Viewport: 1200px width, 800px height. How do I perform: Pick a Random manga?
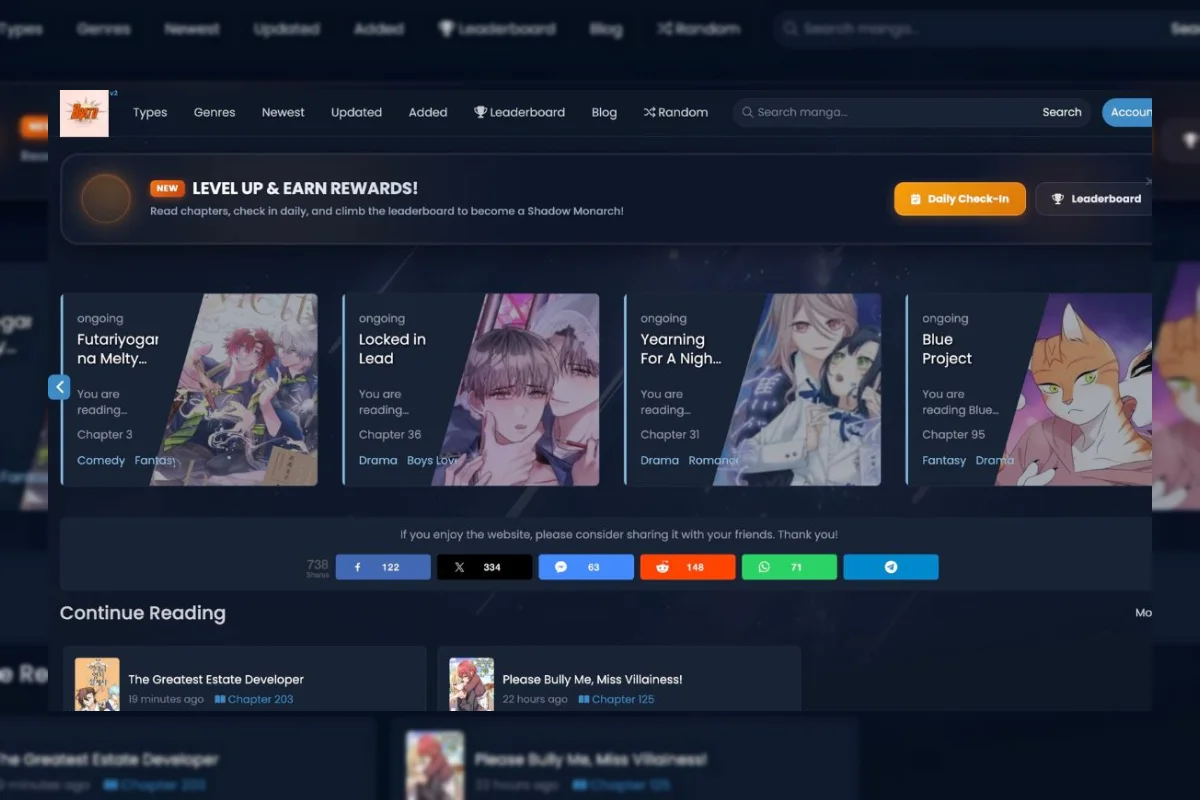(x=676, y=113)
